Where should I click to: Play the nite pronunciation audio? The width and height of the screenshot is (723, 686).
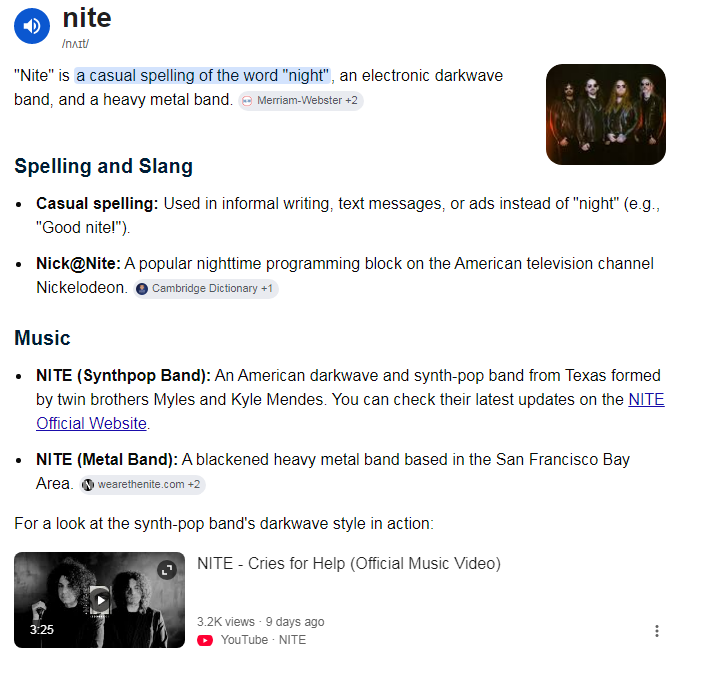32,26
